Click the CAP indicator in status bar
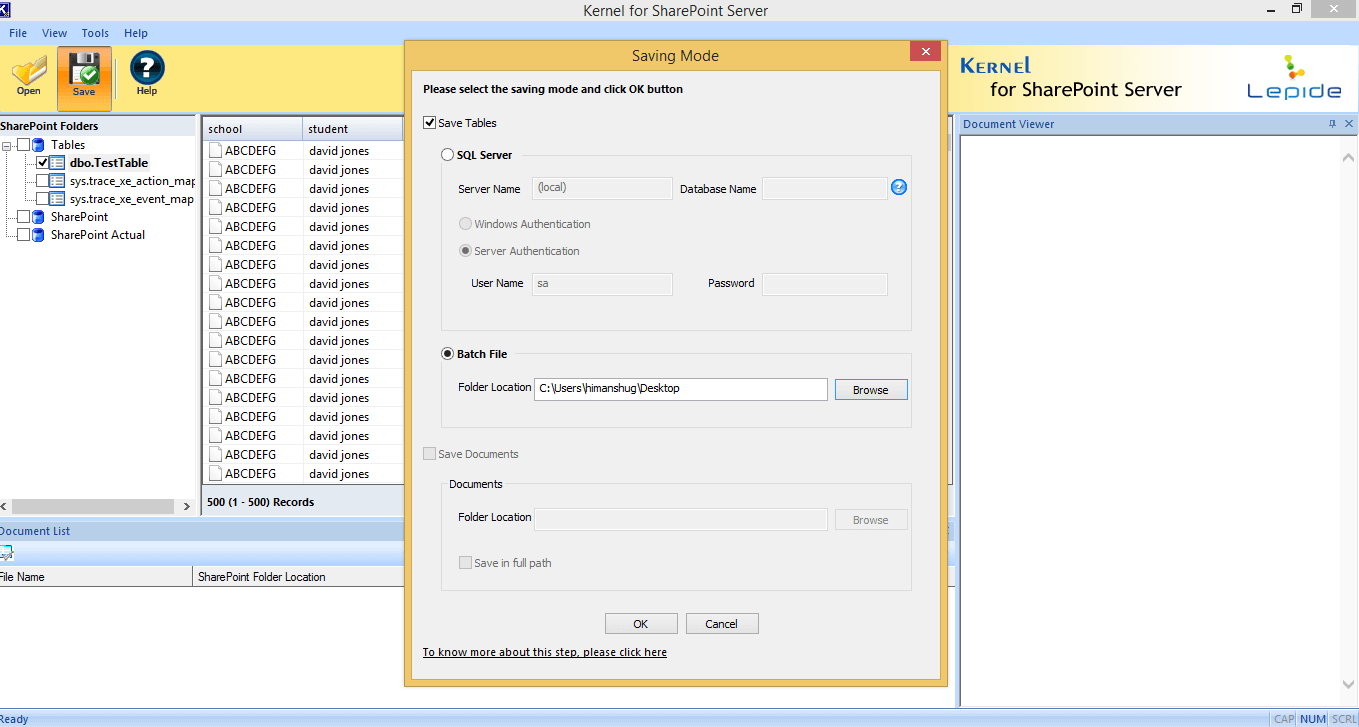Screen dimensions: 1359x727 [1284, 719]
